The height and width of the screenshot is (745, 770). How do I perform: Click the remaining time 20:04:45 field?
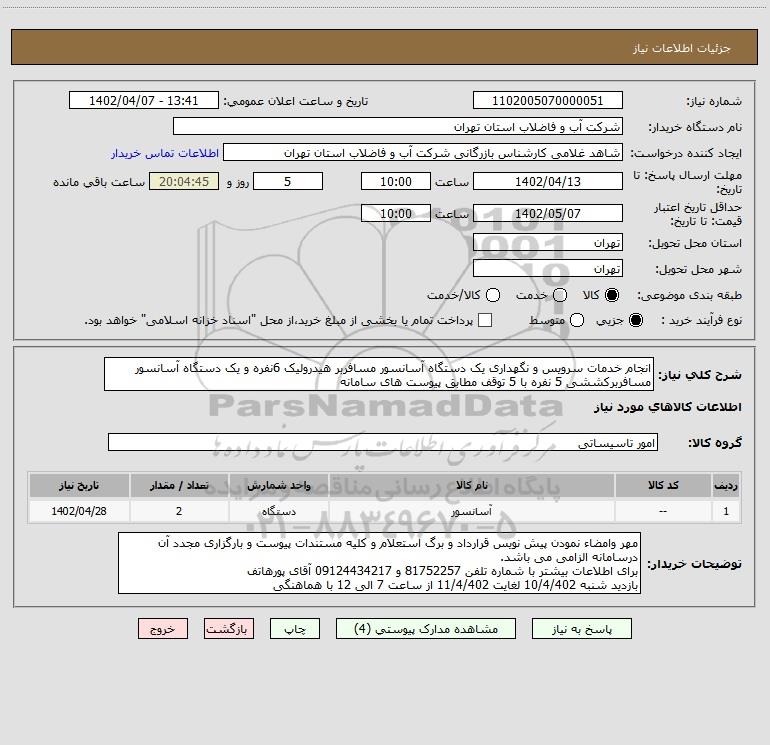[x=184, y=181]
